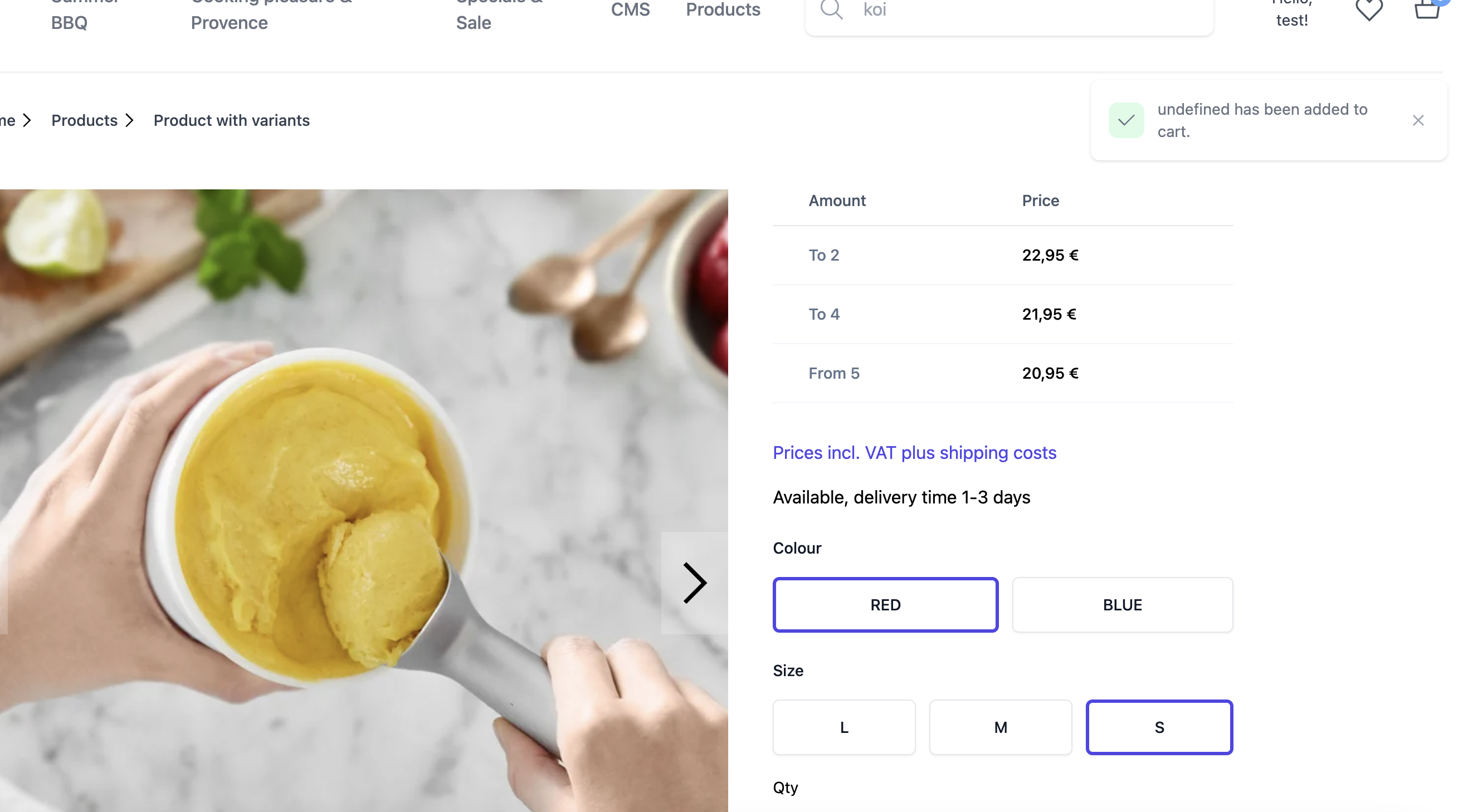Dismiss the added-to-cart notification
The width and height of the screenshot is (1463, 812).
pyautogui.click(x=1418, y=120)
